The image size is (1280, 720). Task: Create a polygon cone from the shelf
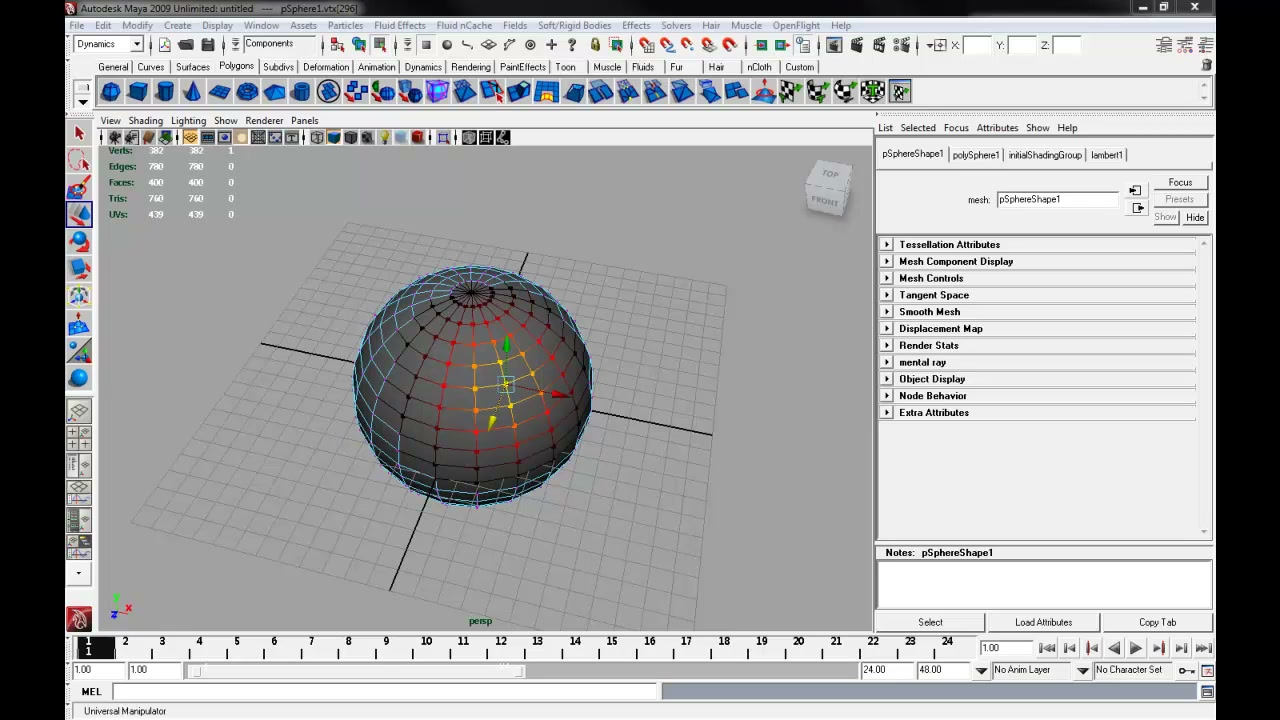point(192,92)
